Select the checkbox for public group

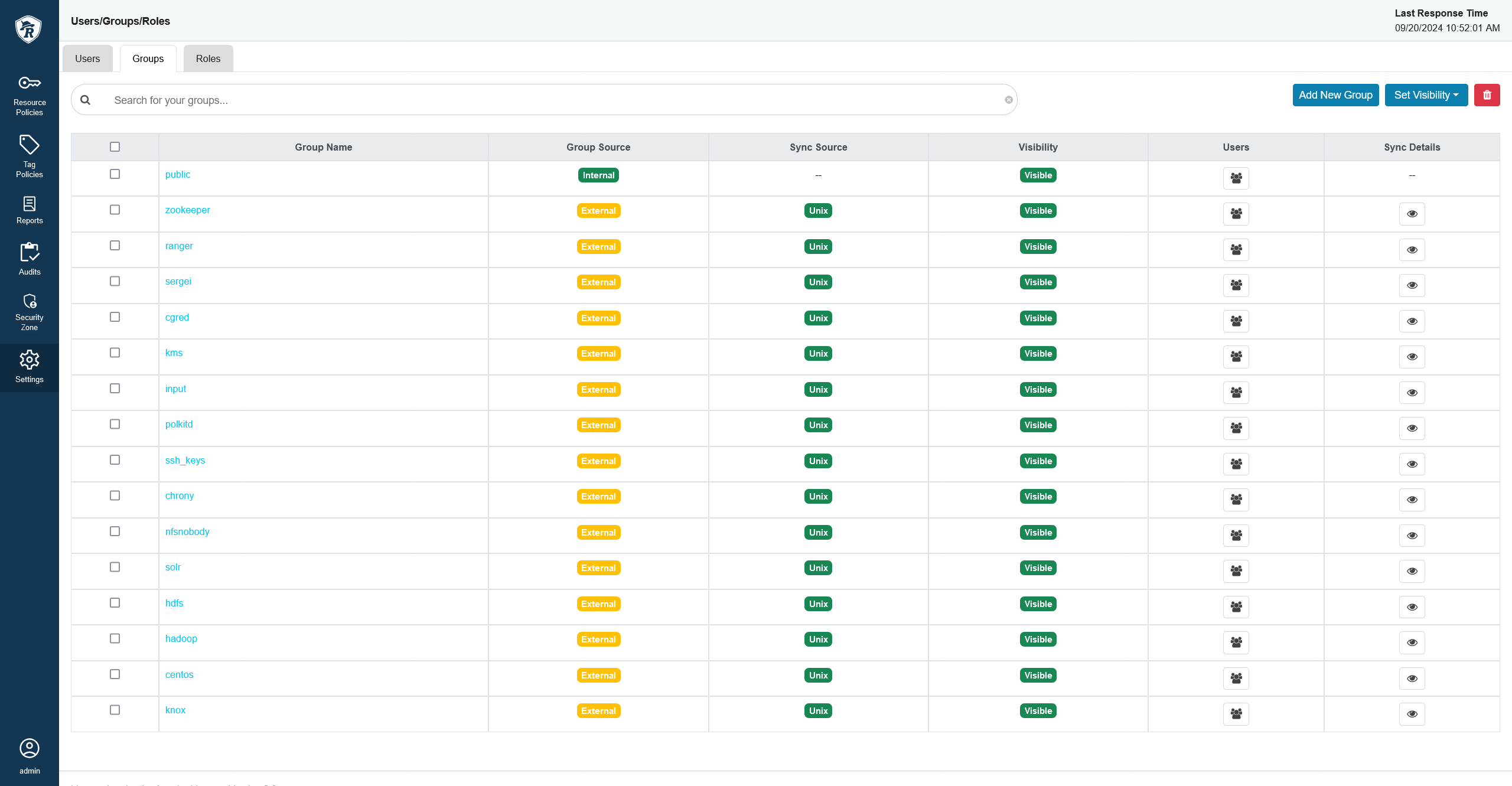115,175
